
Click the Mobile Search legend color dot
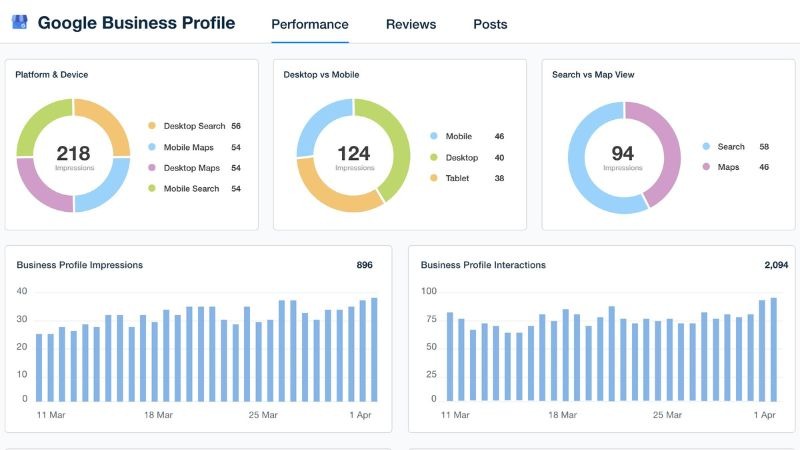(x=152, y=188)
